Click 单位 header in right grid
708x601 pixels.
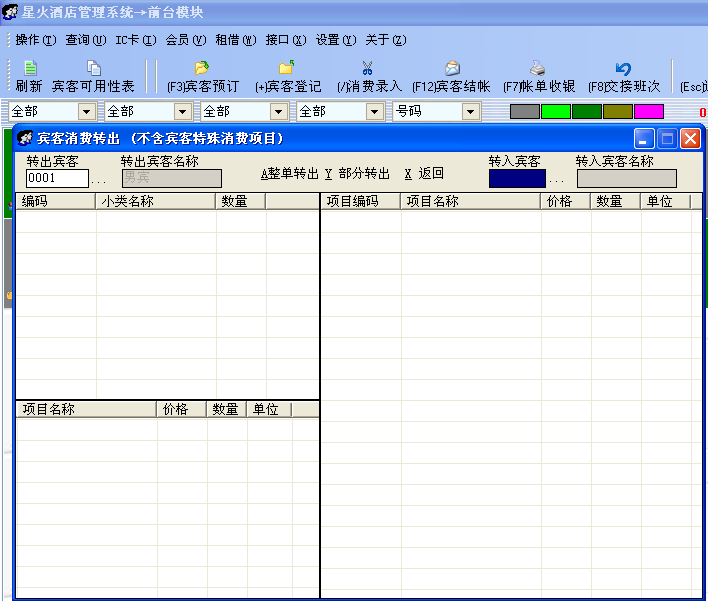tap(666, 201)
